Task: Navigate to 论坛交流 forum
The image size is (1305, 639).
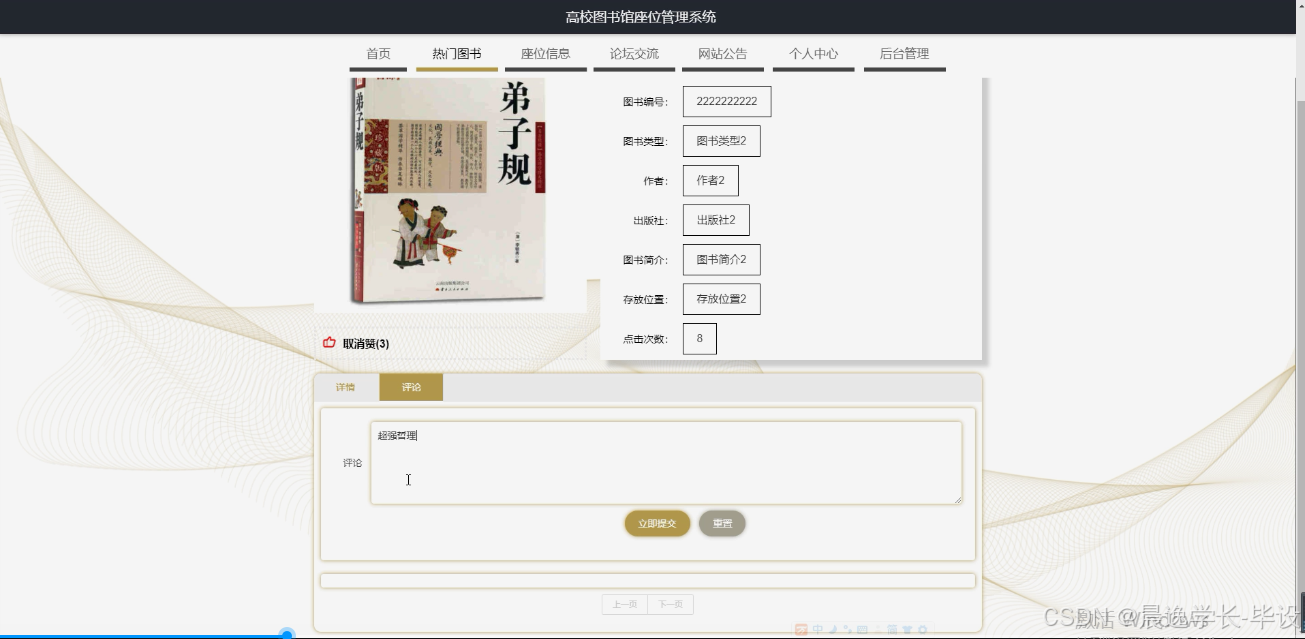Action: [x=634, y=54]
